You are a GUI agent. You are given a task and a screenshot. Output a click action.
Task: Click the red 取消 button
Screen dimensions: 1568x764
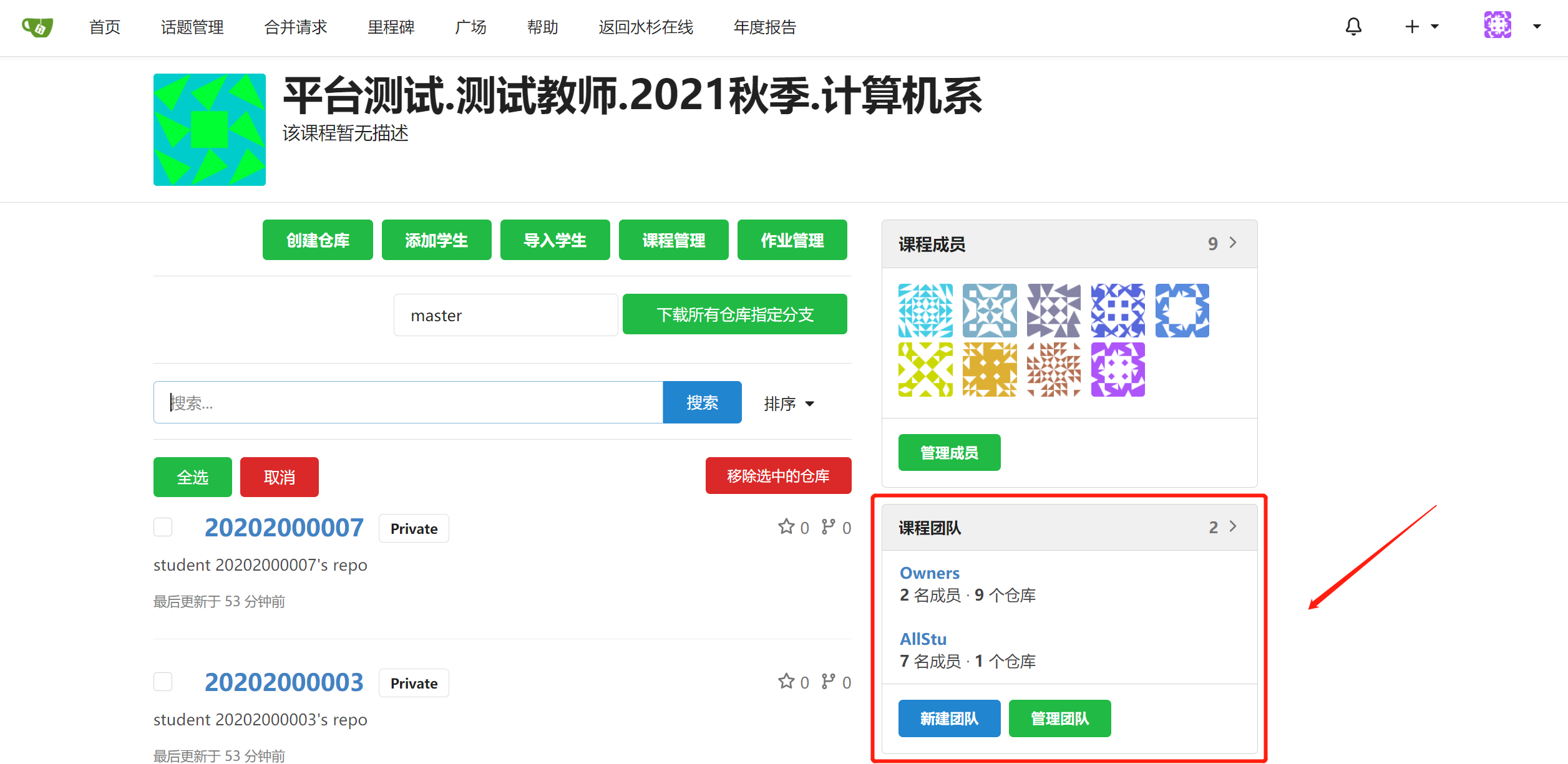280,478
